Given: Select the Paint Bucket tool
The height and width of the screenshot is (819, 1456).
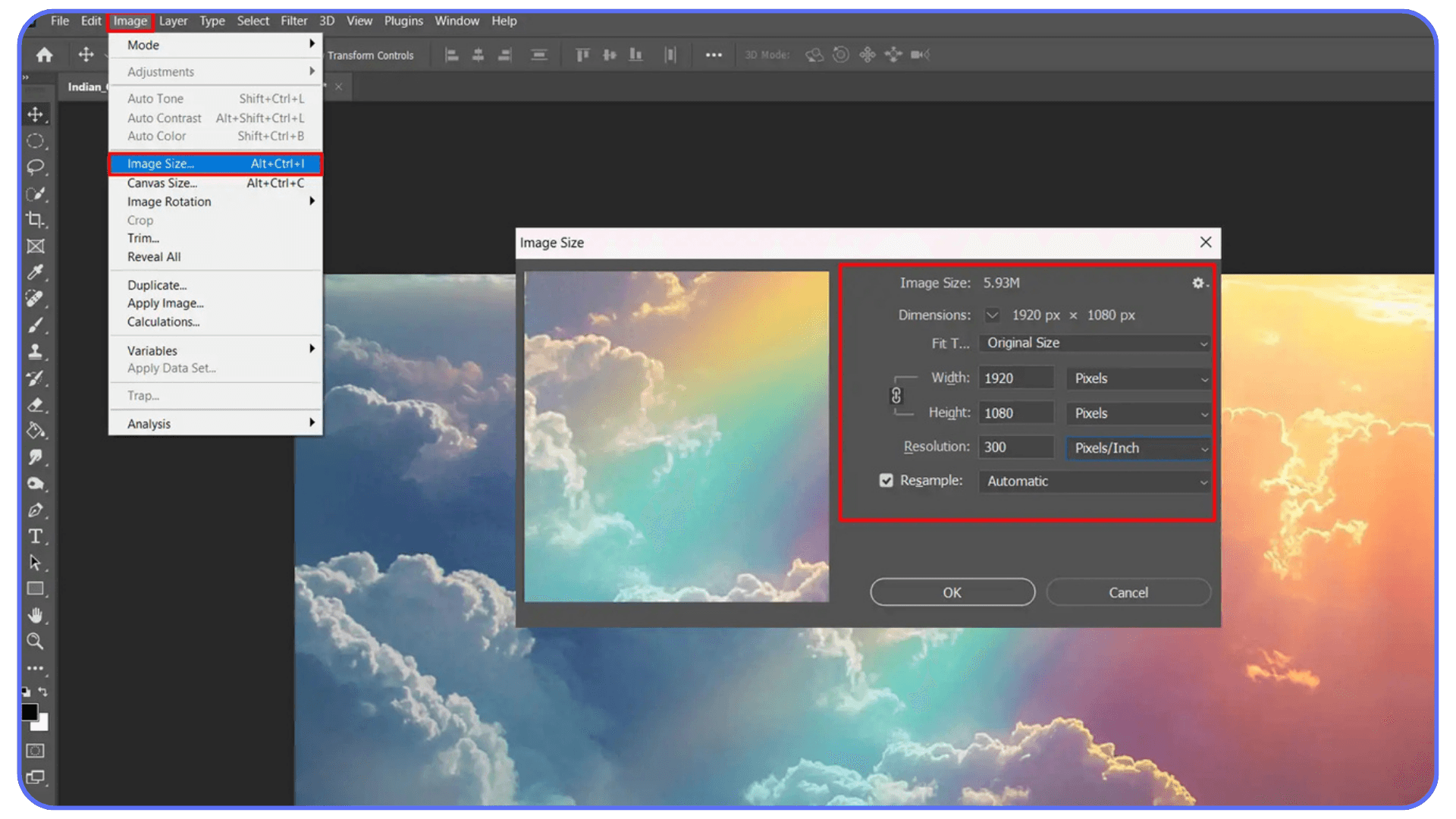Looking at the screenshot, I should (x=35, y=431).
